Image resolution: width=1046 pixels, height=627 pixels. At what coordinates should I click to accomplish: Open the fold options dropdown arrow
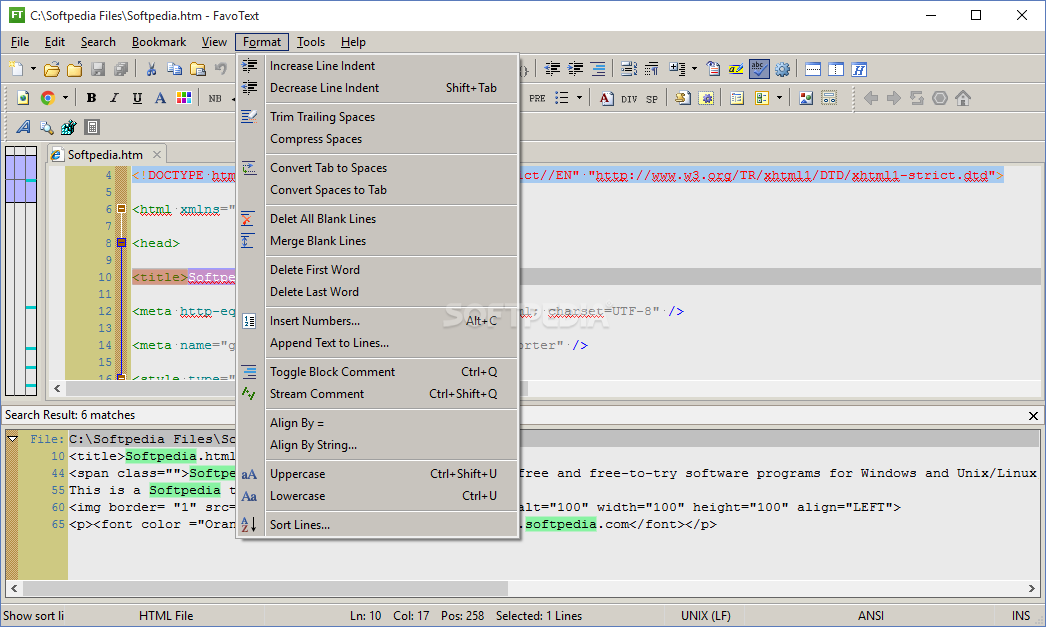tap(694, 69)
